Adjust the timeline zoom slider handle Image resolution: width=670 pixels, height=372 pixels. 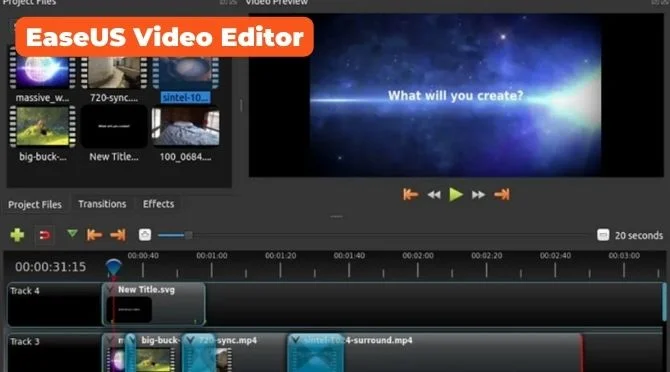pos(188,235)
